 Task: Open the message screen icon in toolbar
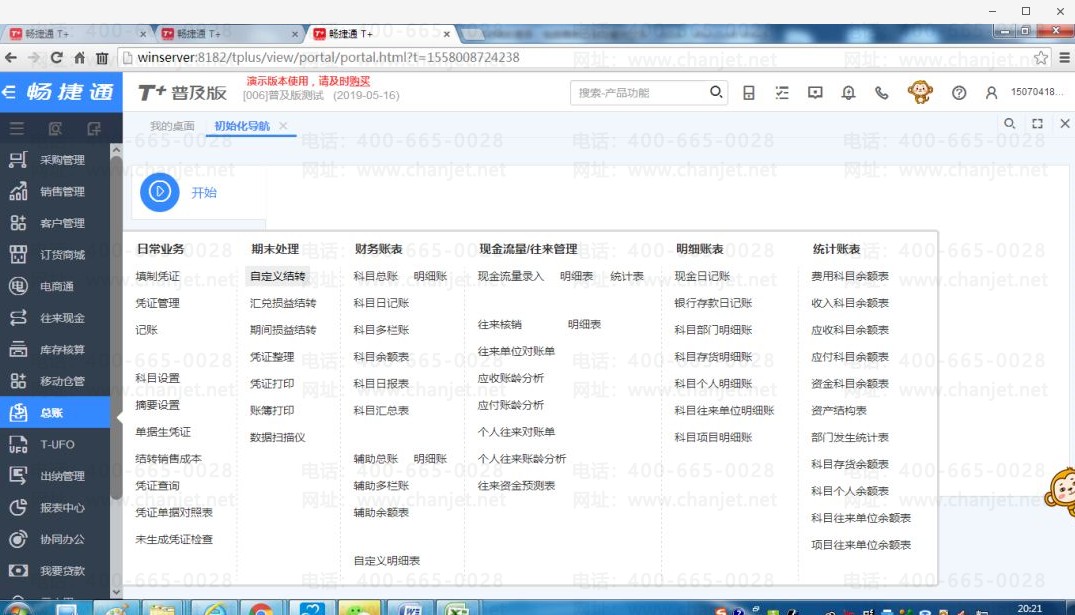[815, 93]
